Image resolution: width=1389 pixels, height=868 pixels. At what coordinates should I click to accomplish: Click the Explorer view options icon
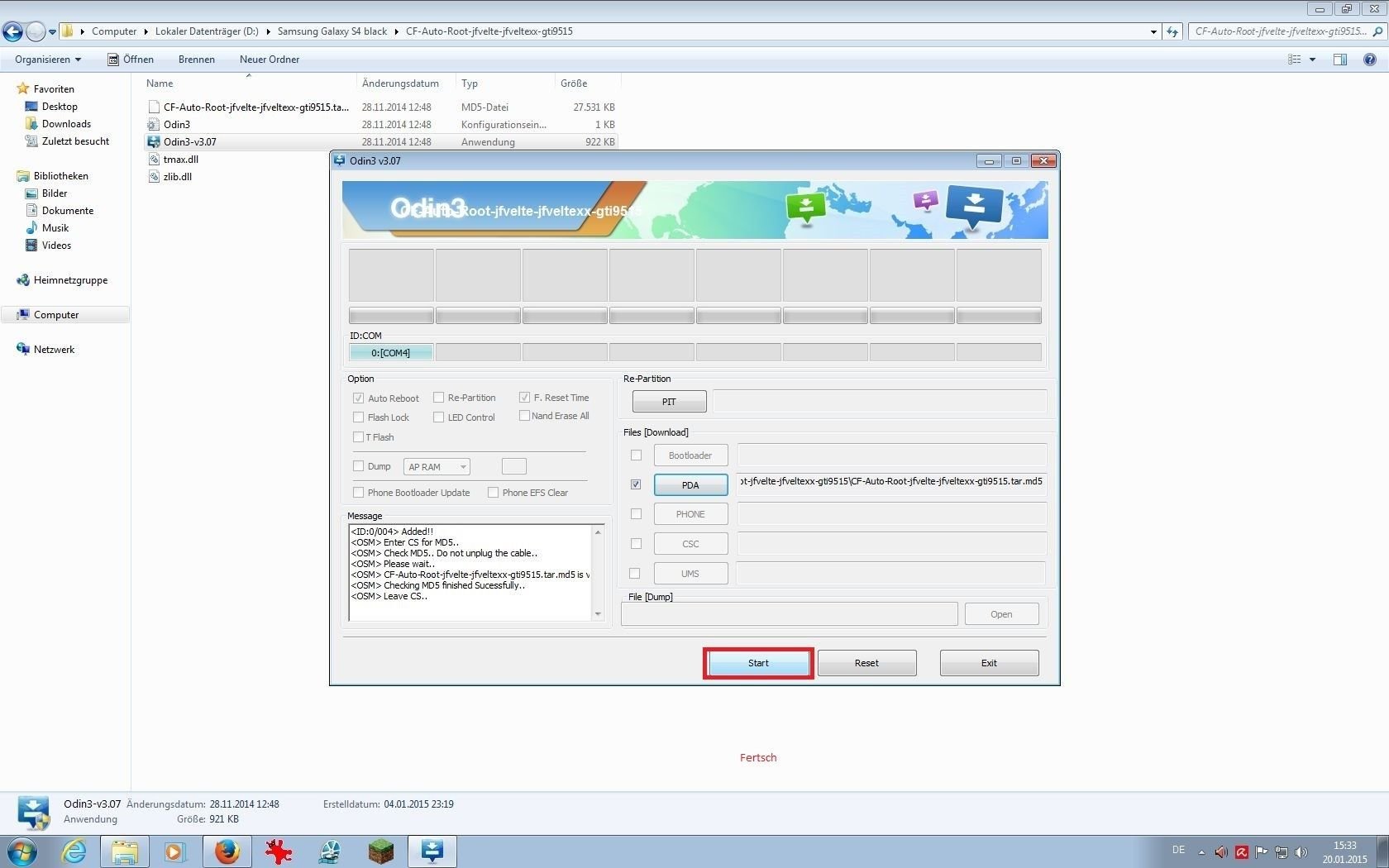(1295, 60)
